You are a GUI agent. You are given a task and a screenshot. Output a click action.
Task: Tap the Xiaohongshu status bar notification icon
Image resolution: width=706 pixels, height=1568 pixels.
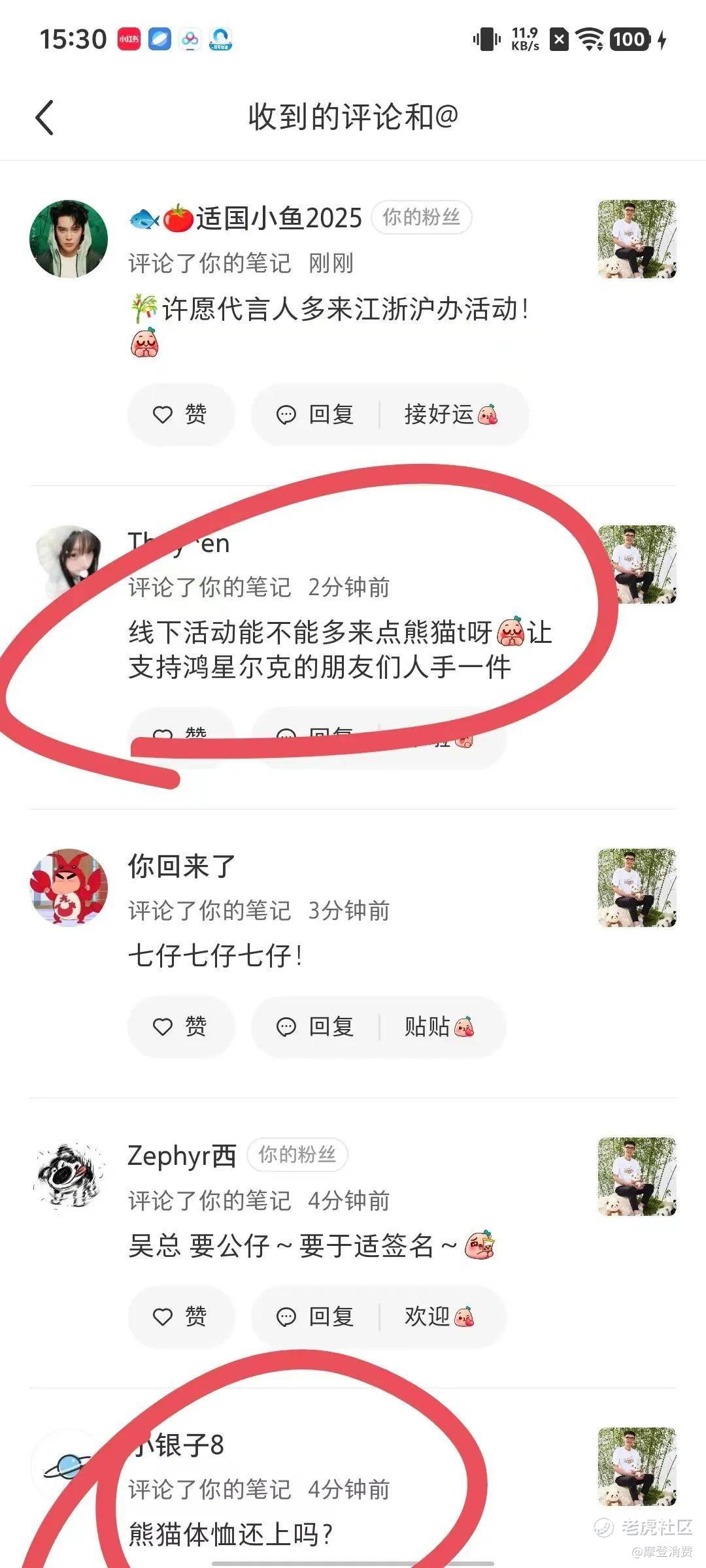[129, 39]
